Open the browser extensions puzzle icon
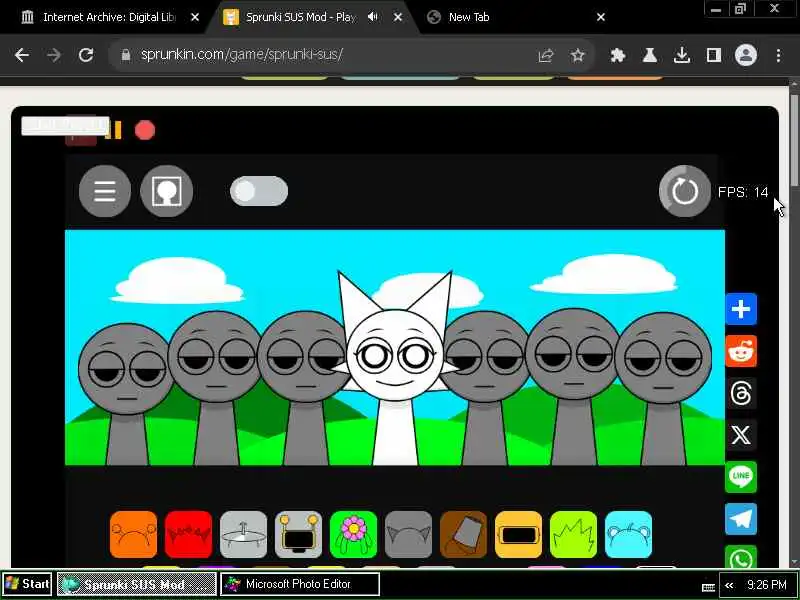 tap(618, 55)
